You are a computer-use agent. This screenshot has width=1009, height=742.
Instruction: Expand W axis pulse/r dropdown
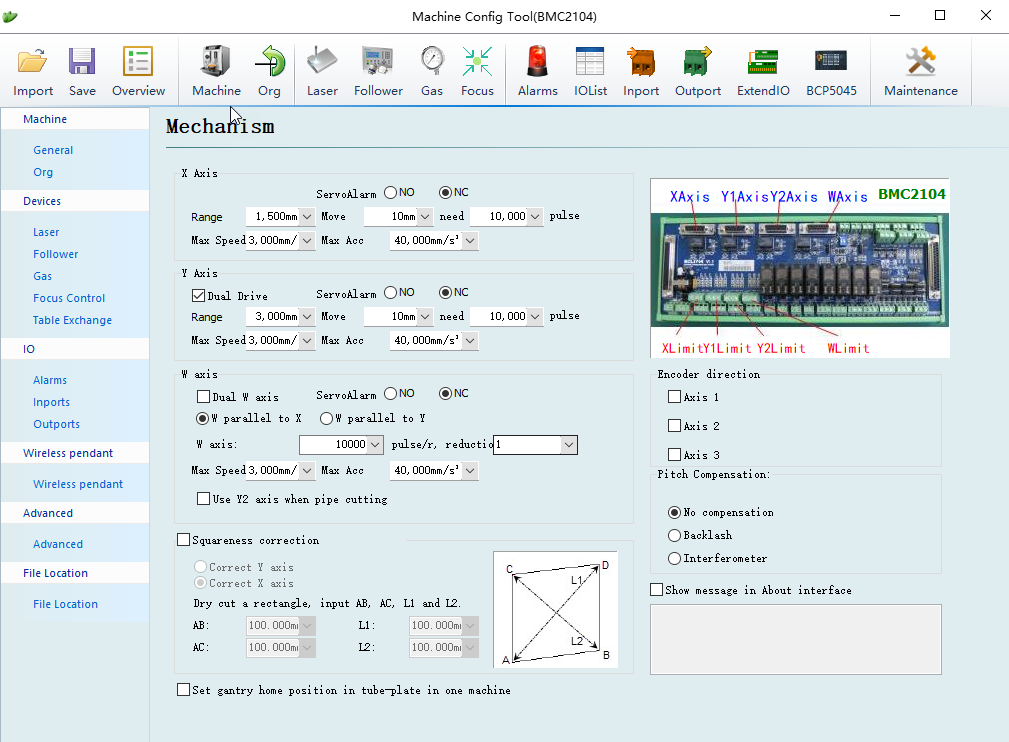click(375, 445)
